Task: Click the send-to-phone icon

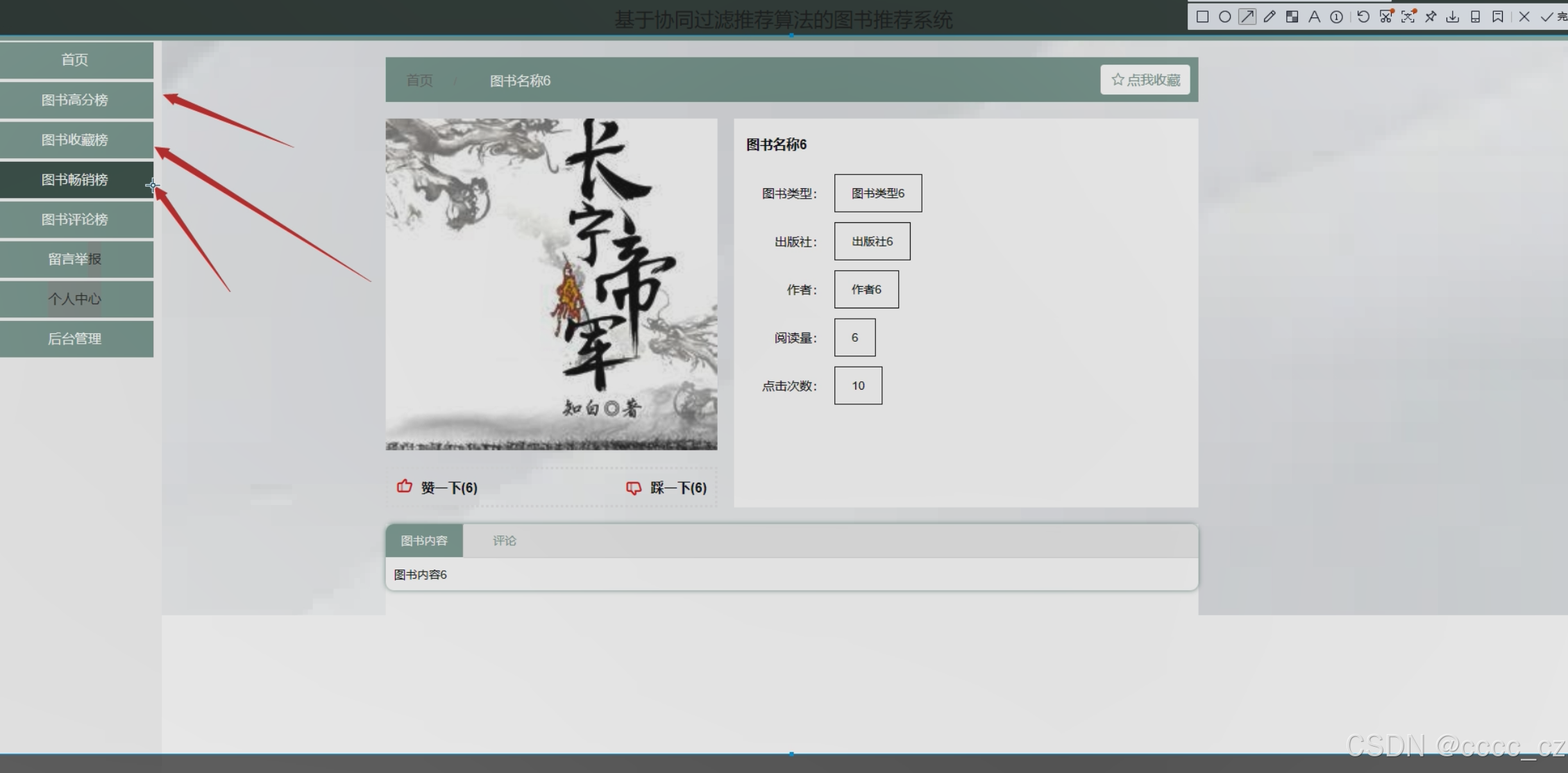Action: coord(1476,17)
